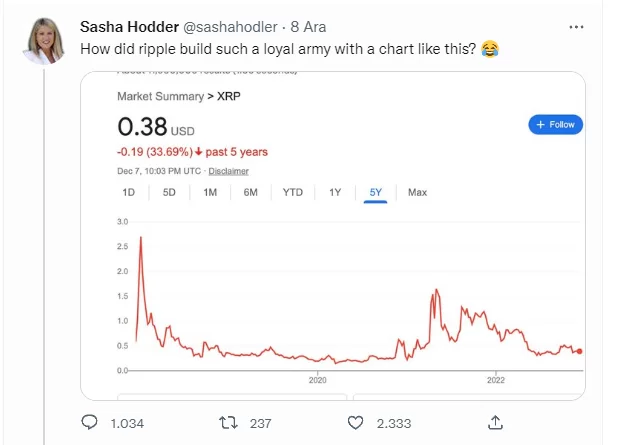Screen dimensions: 618x445
Task: Select the 1D time range tab
Action: click(x=129, y=192)
